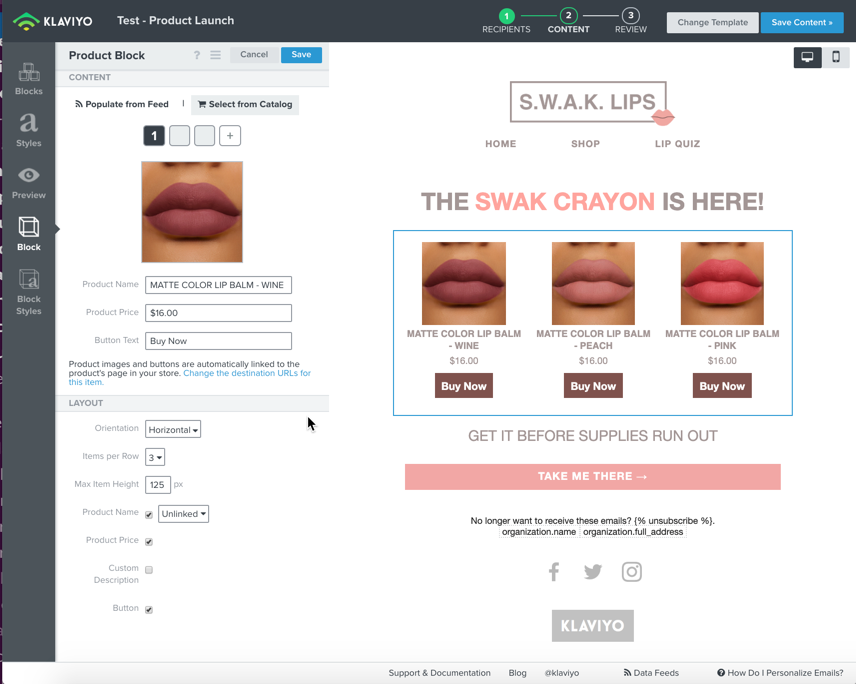Open the Items per Row dropdown
Viewport: 856px width, 684px height.
(x=155, y=457)
